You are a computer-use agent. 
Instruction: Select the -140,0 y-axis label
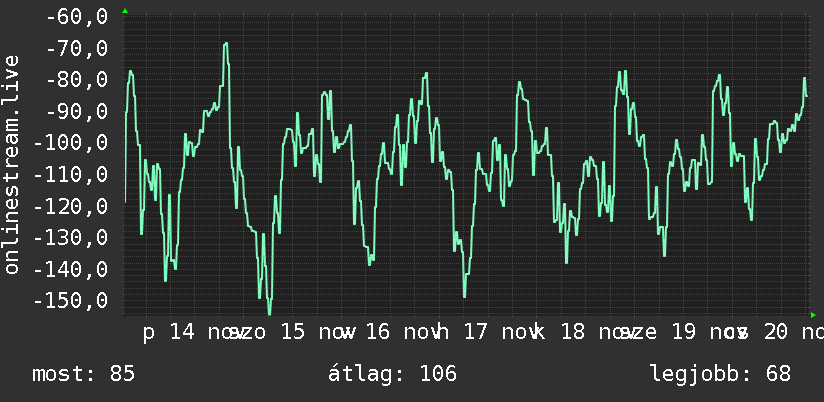click(x=71, y=269)
